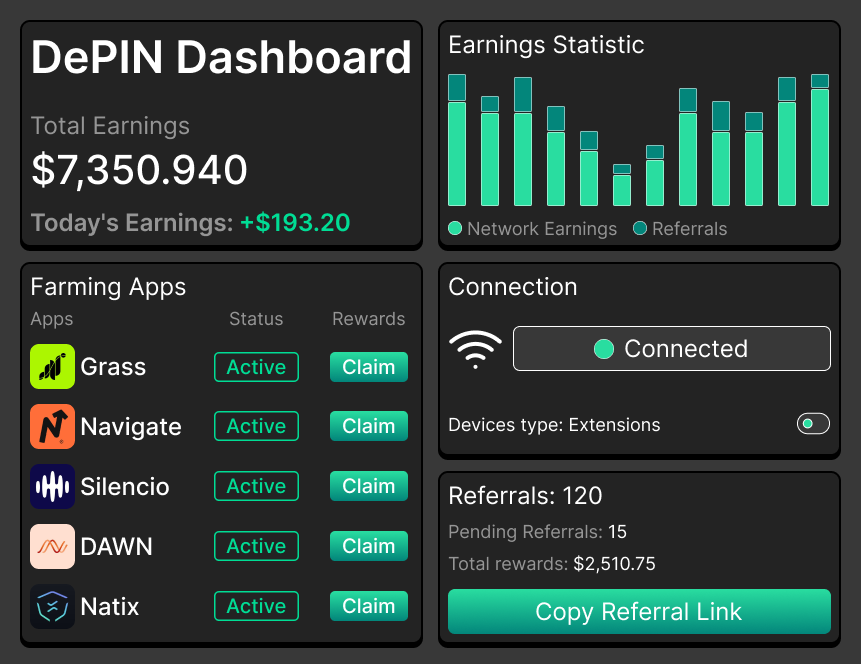Select the Natix app icon
The image size is (861, 664).
pos(52,606)
